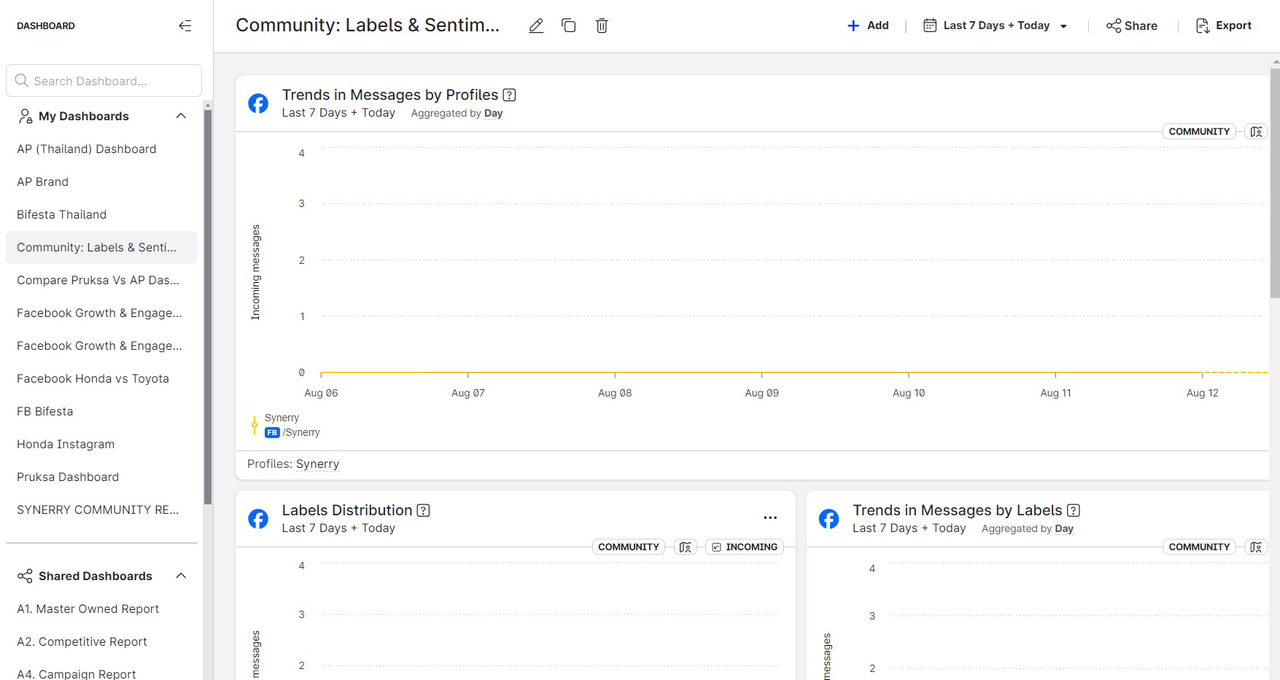Click COMMUNITY badge on Trends by Profiles widget
Screen dimensions: 1280x680
coord(1199,132)
